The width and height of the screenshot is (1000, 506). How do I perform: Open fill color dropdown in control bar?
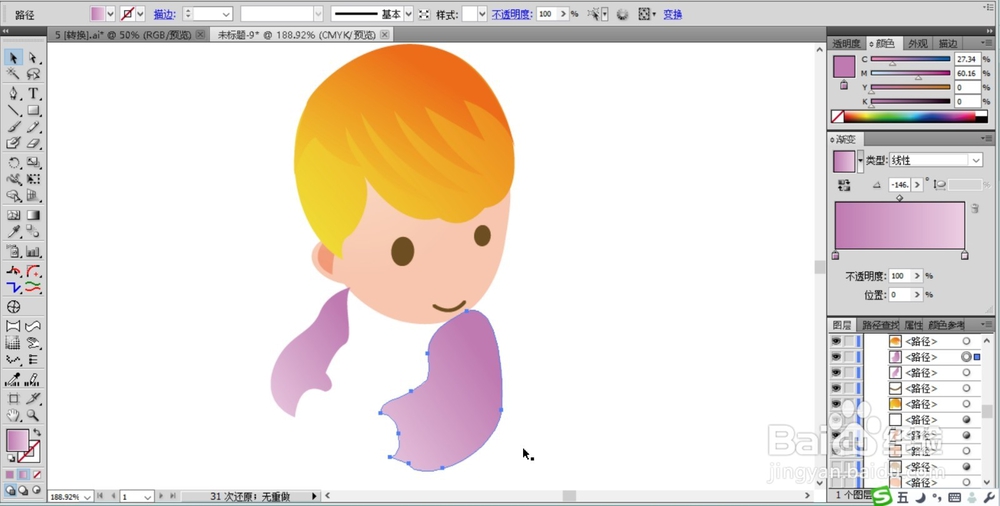[x=111, y=14]
